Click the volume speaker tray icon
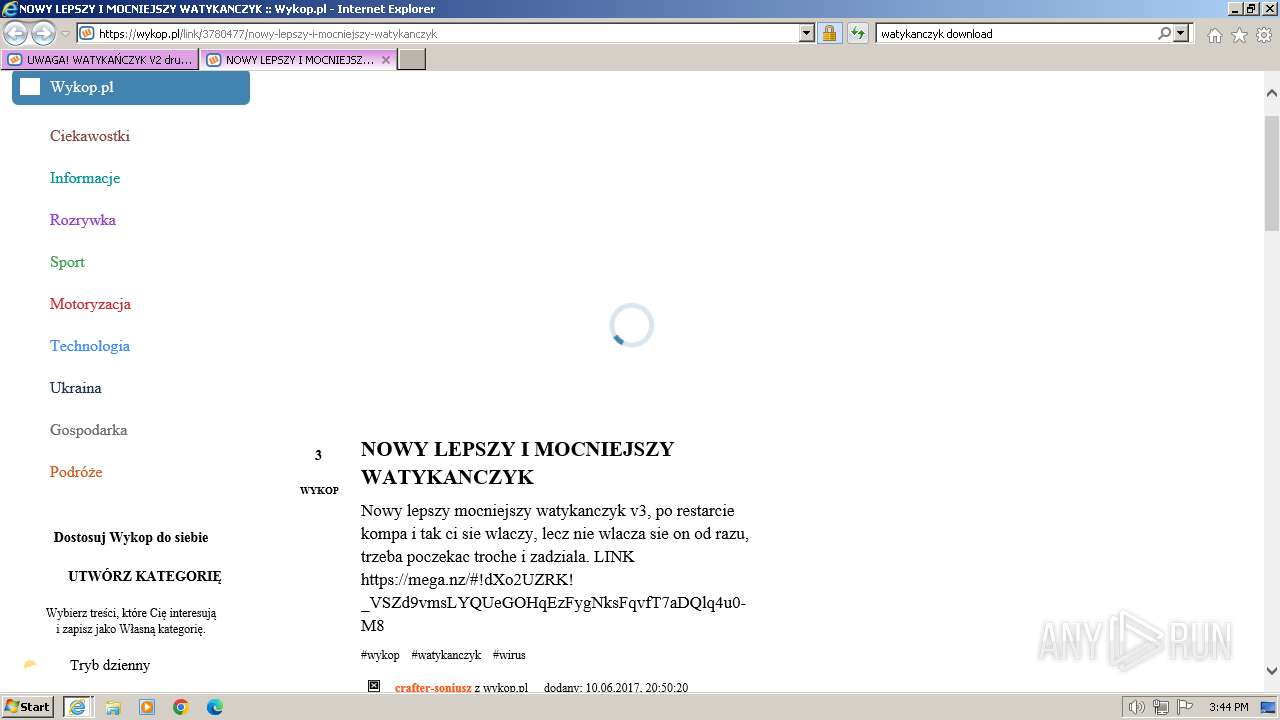1280x720 pixels. click(1137, 707)
